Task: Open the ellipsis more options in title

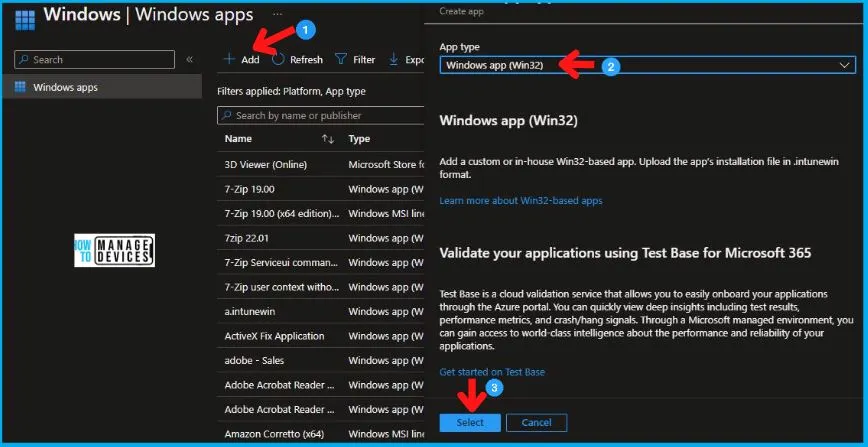Action: point(278,14)
